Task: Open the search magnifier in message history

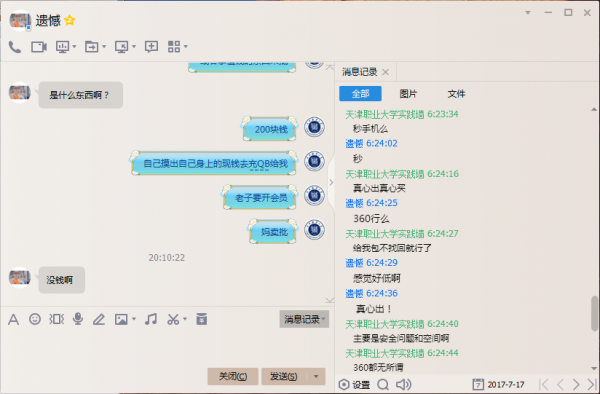Action: coord(383,384)
